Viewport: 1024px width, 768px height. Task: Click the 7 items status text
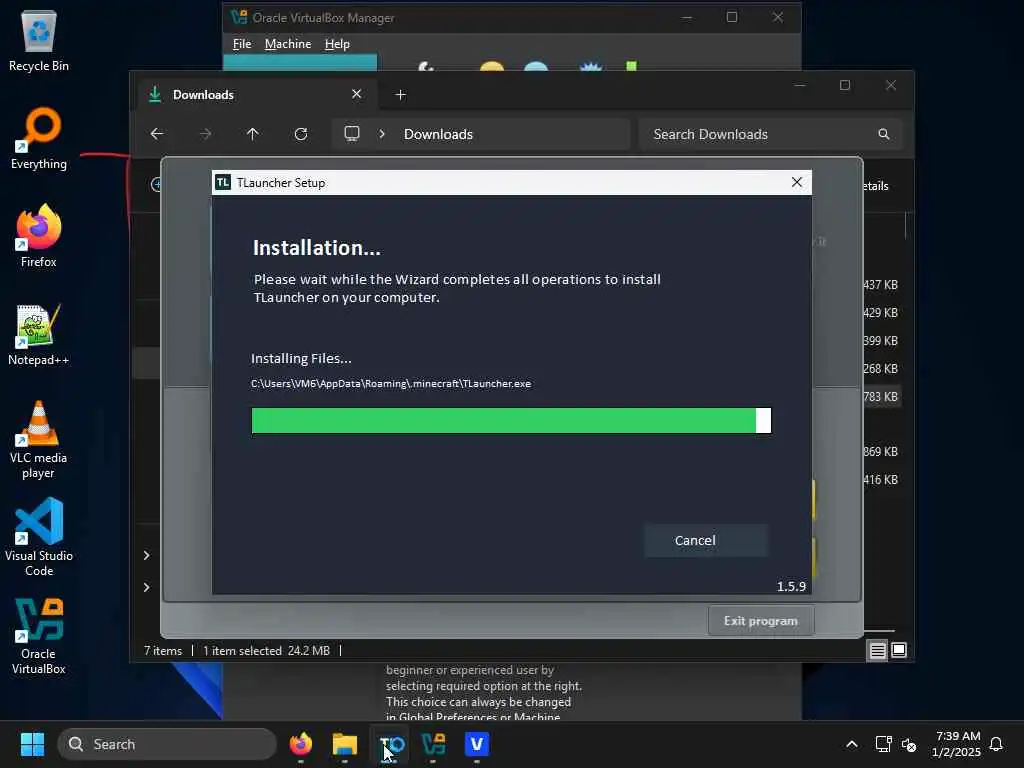pyautogui.click(x=163, y=650)
